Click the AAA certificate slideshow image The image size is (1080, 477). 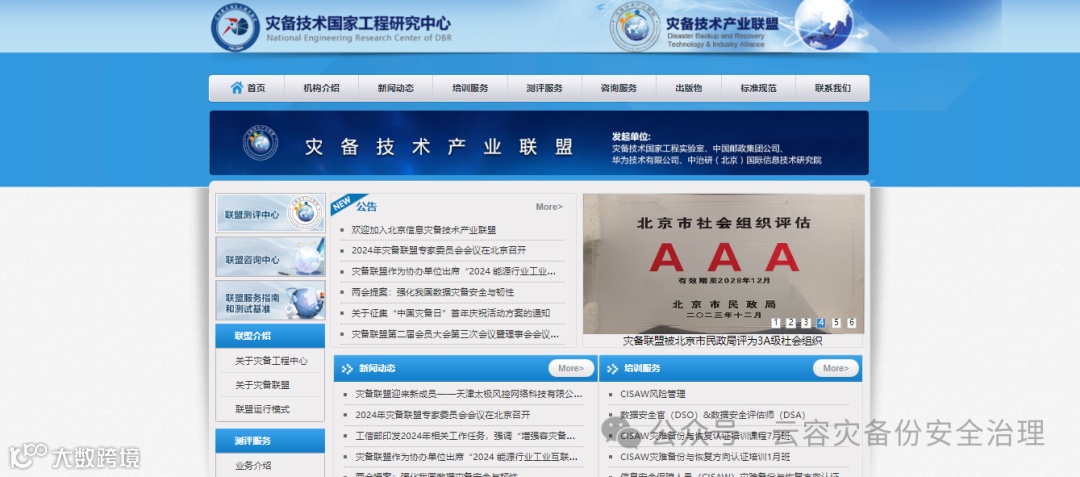pyautogui.click(x=723, y=264)
